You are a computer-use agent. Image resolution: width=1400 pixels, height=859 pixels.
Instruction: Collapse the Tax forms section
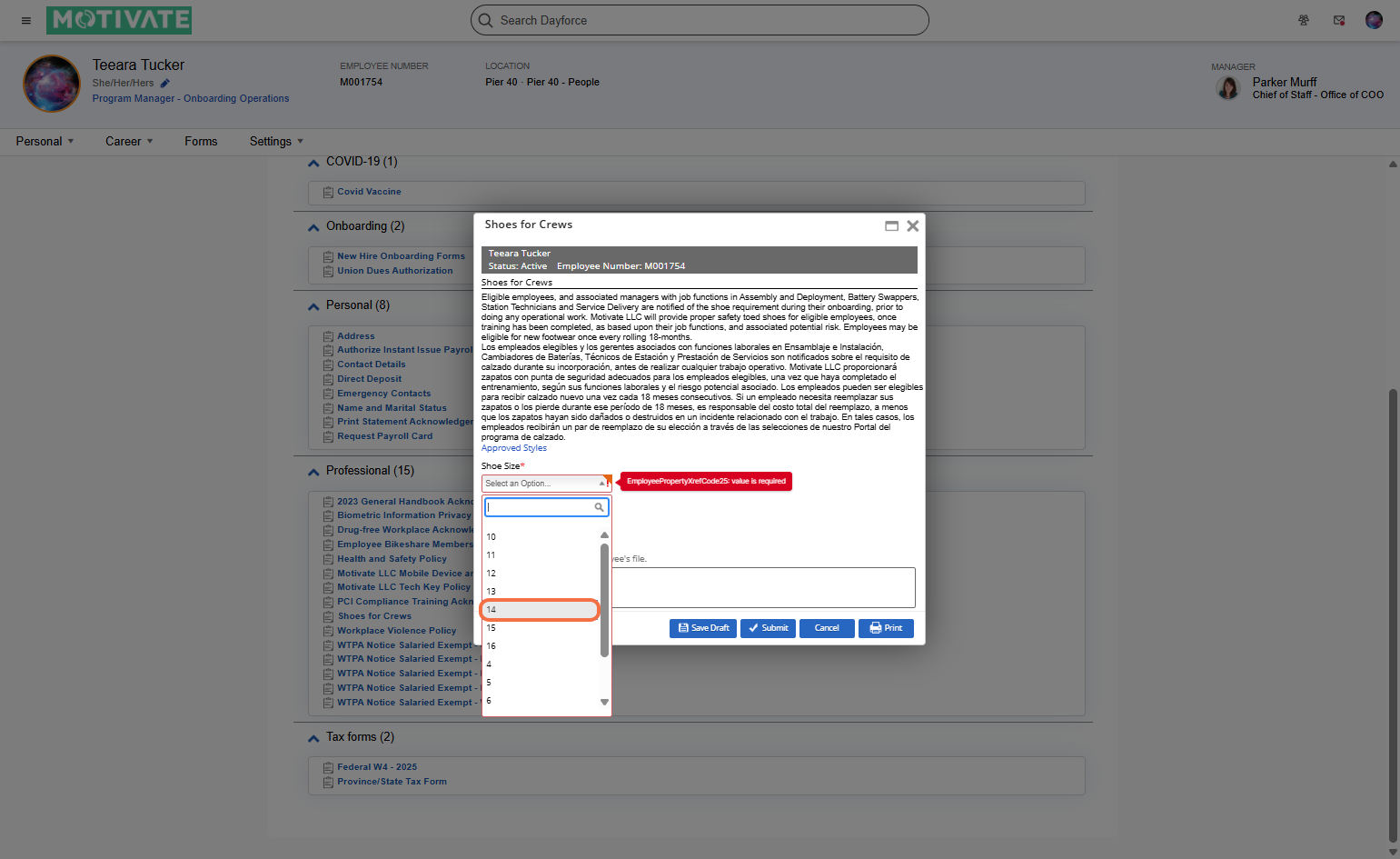tap(313, 738)
